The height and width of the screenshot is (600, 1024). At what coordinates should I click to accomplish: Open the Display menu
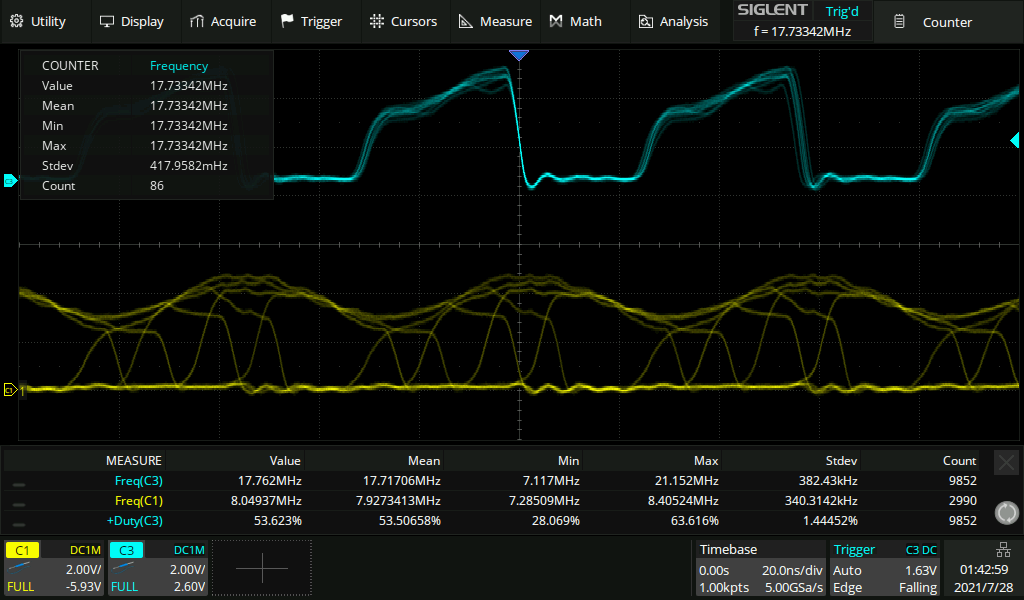click(x=131, y=21)
